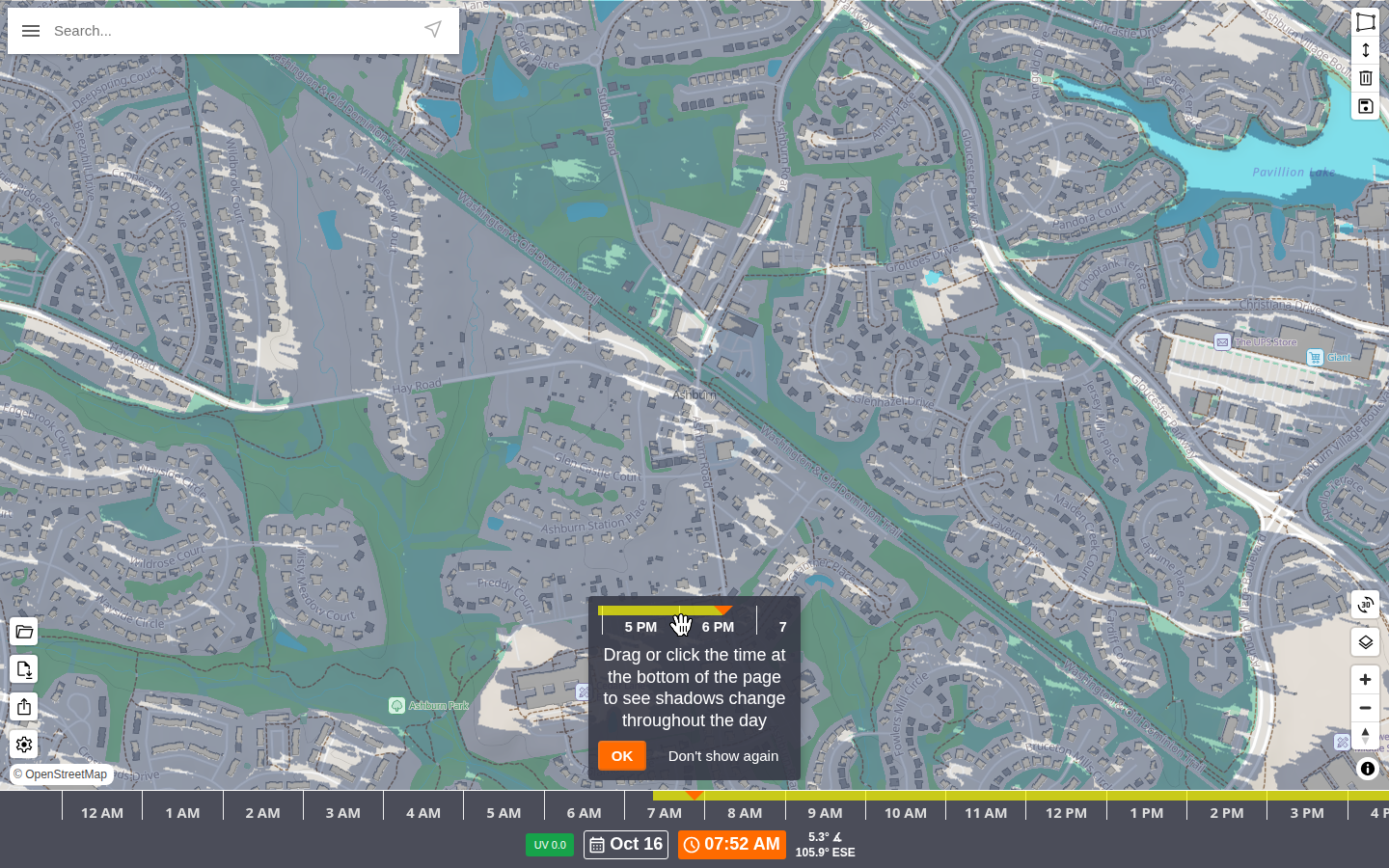
Task: Delete drawings with the trash icon
Action: (x=1365, y=78)
